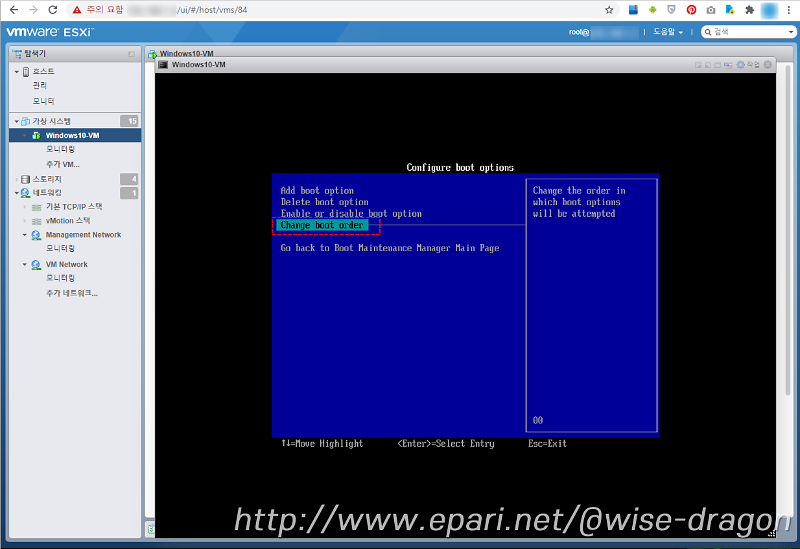Click the Management Network globe icon

click(36, 235)
